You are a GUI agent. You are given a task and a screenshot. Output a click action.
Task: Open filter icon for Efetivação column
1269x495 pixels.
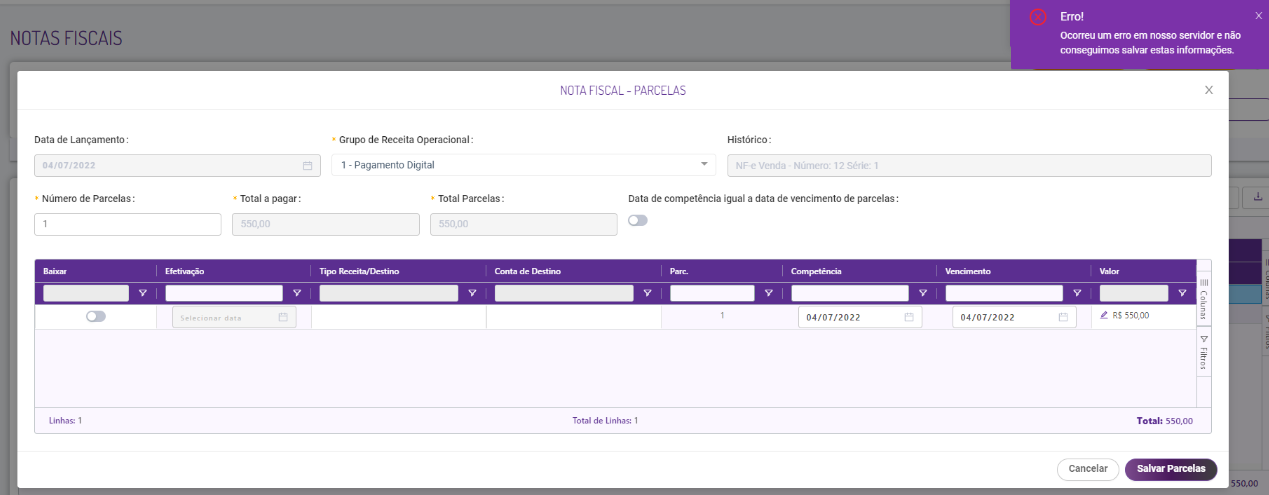[x=297, y=293]
